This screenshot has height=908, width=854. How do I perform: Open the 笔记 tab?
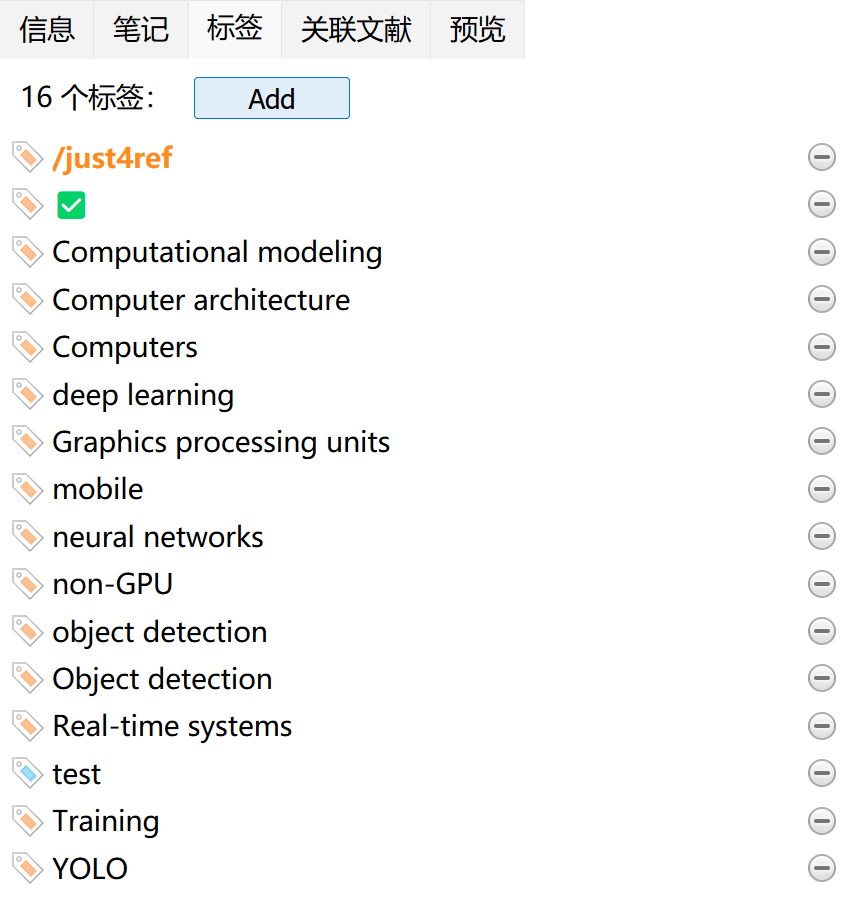pos(141,30)
